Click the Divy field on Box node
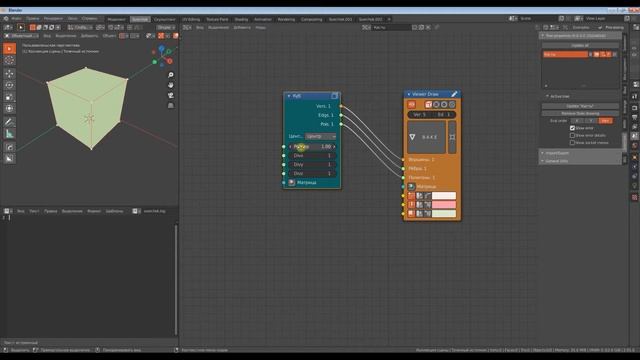This screenshot has width=640, height=360. [312, 164]
